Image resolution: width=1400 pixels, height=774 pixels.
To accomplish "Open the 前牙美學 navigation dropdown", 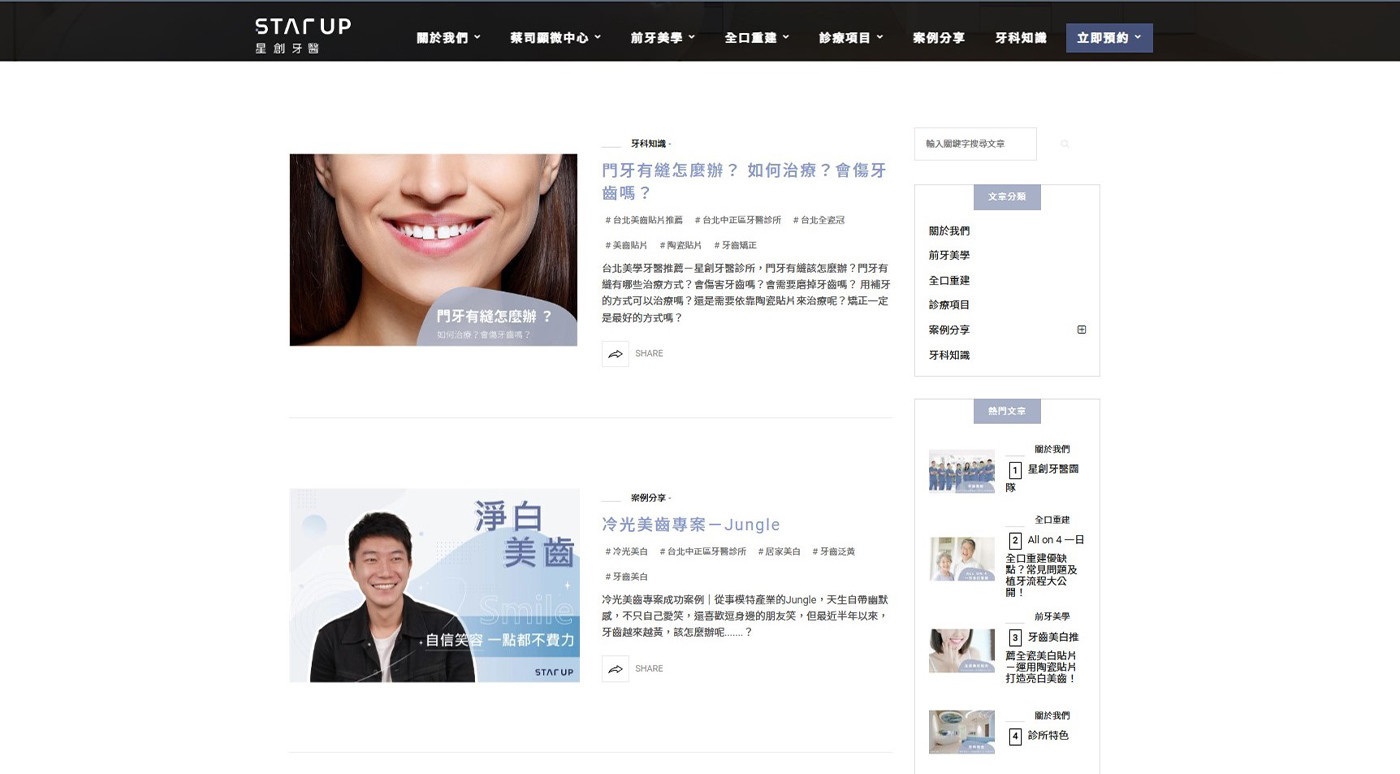I will (662, 38).
